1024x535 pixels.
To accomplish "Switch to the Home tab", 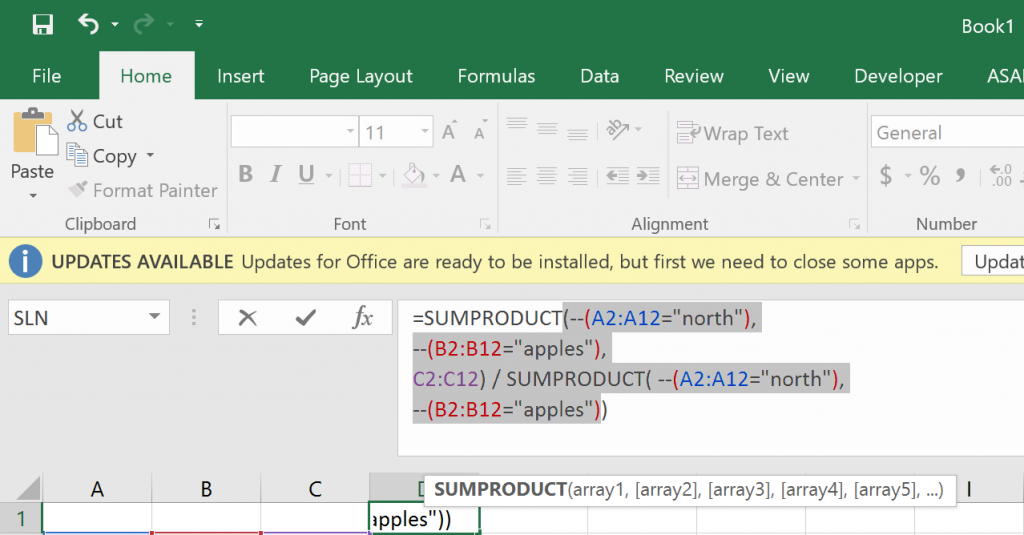I will click(x=146, y=76).
